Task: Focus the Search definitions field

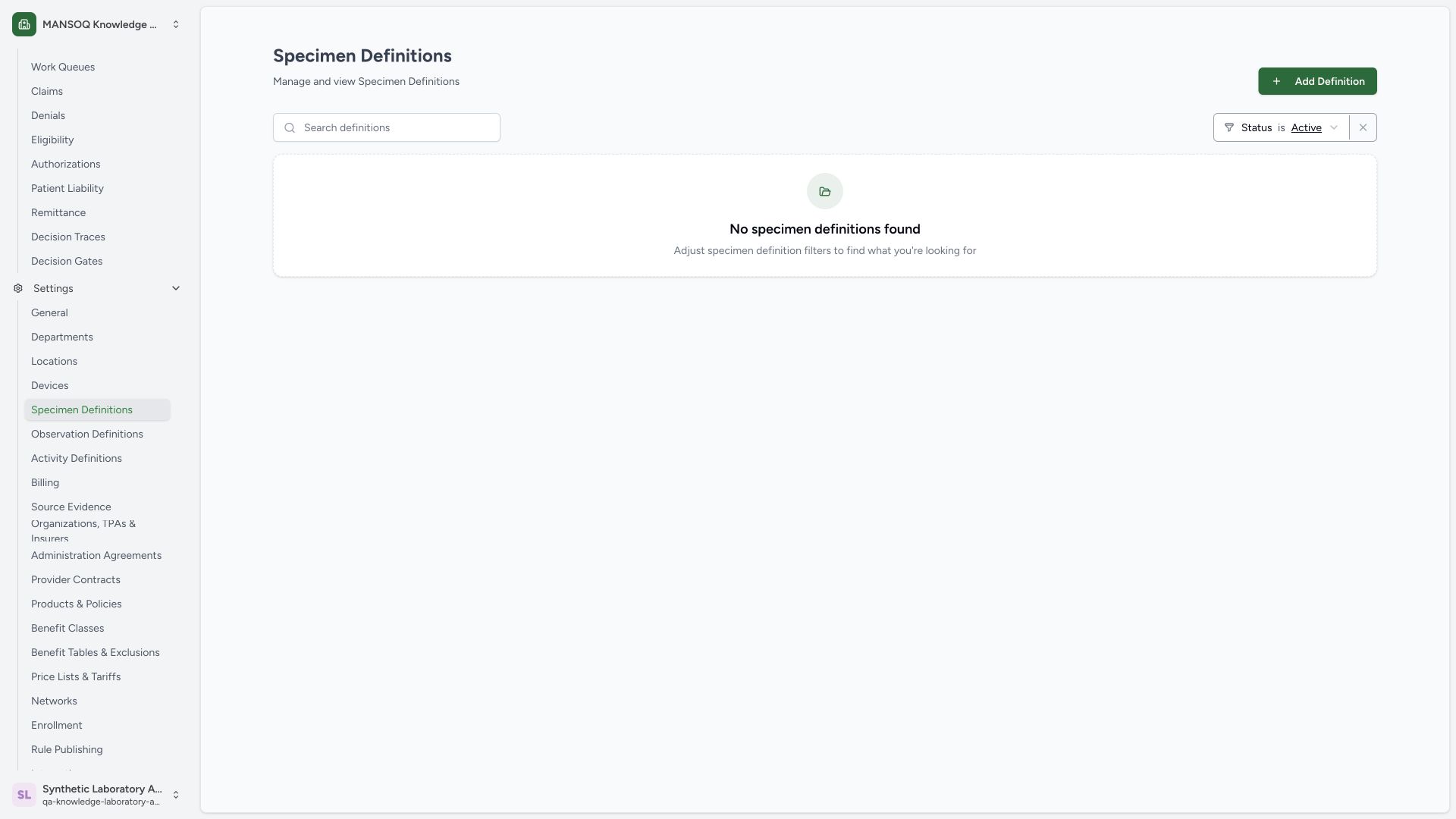Action: click(387, 127)
